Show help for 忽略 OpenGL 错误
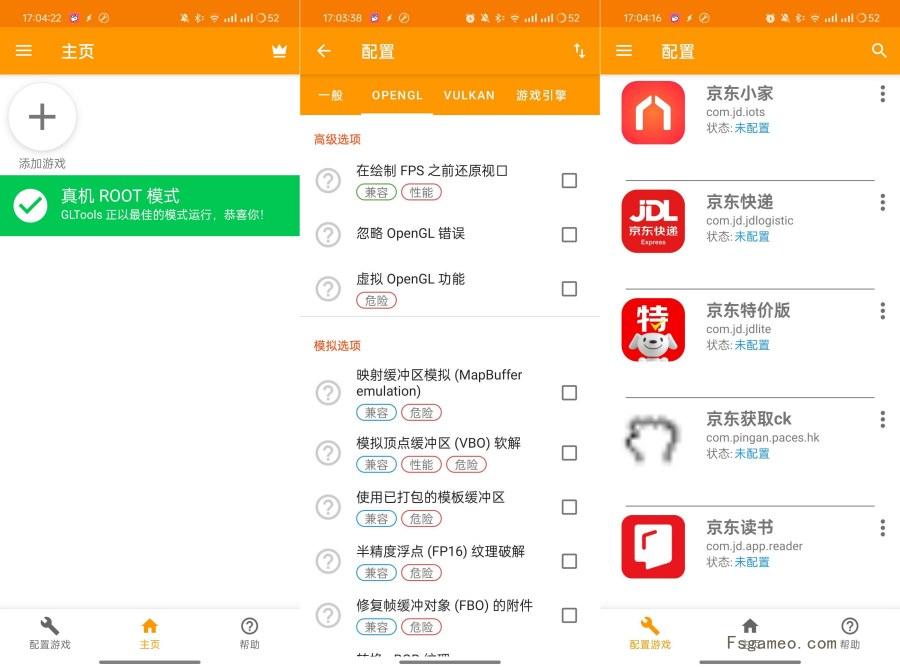The image size is (900, 670). coord(328,234)
